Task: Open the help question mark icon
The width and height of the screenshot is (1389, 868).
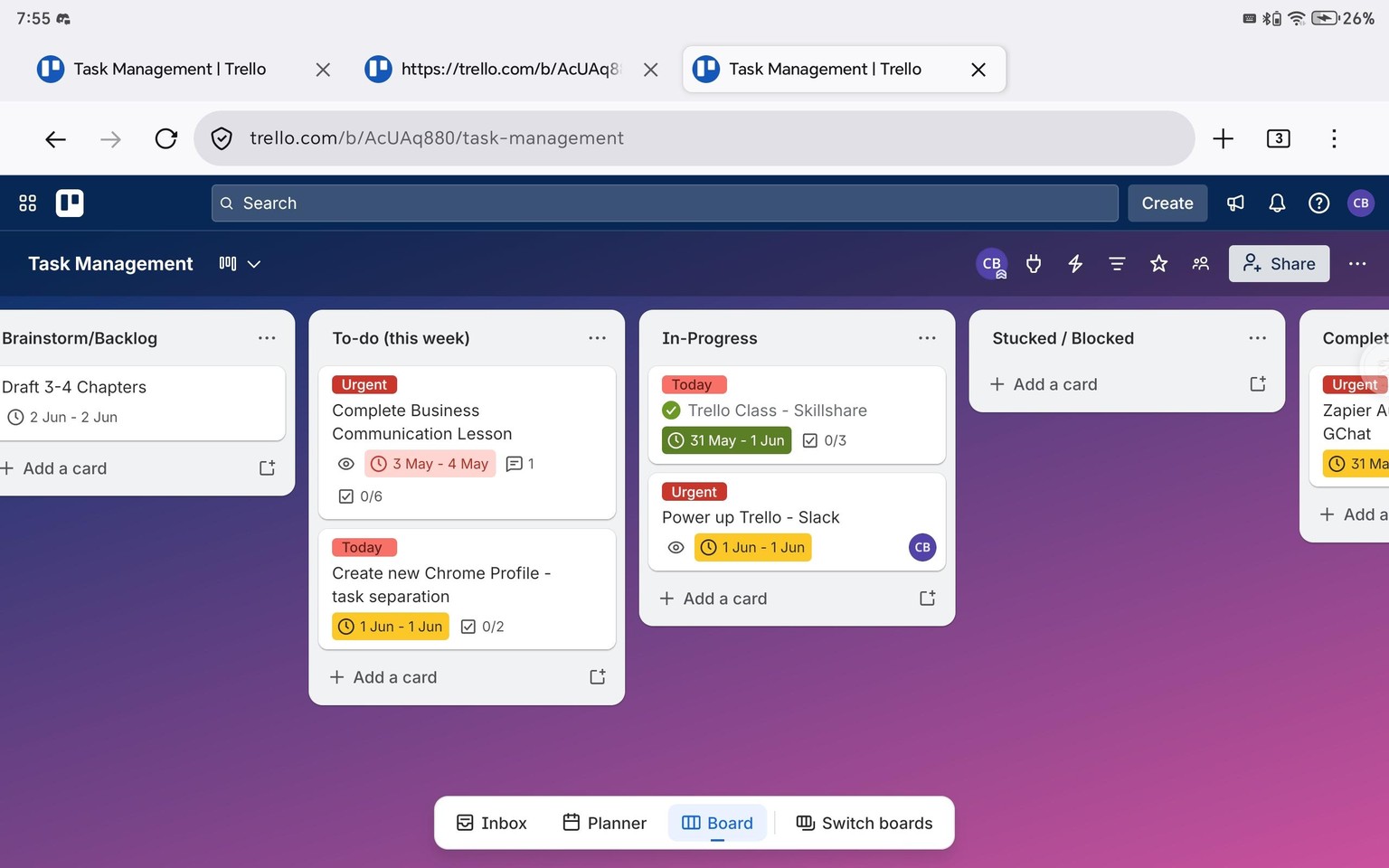Action: click(x=1318, y=203)
